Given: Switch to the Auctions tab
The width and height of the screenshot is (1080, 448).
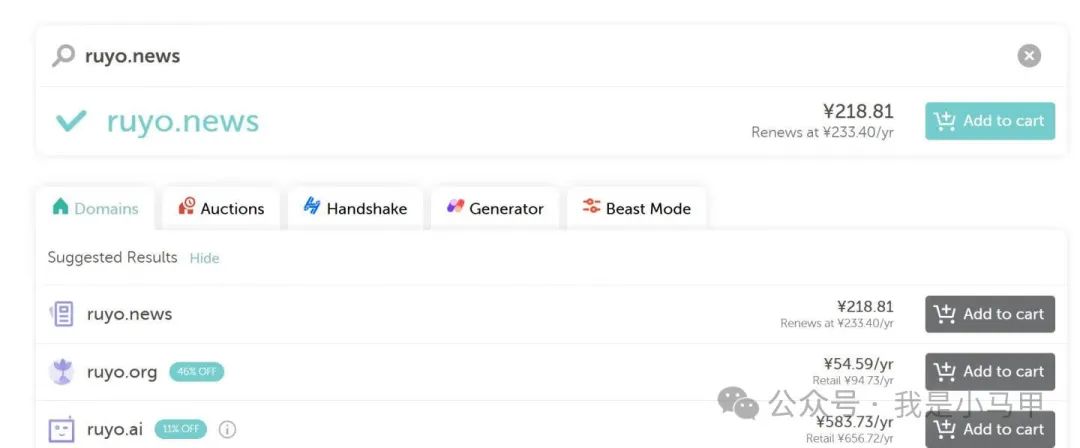Looking at the screenshot, I should pyautogui.click(x=221, y=208).
